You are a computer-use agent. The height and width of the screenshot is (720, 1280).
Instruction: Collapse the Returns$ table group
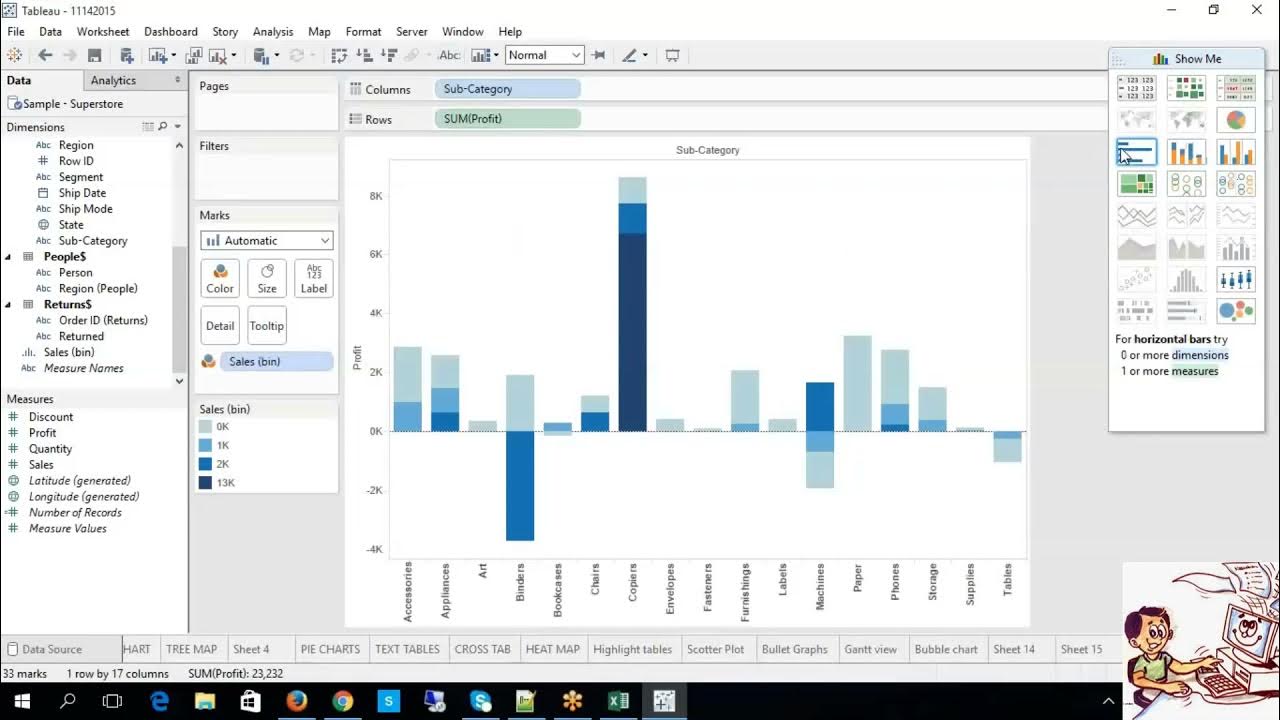click(10, 305)
